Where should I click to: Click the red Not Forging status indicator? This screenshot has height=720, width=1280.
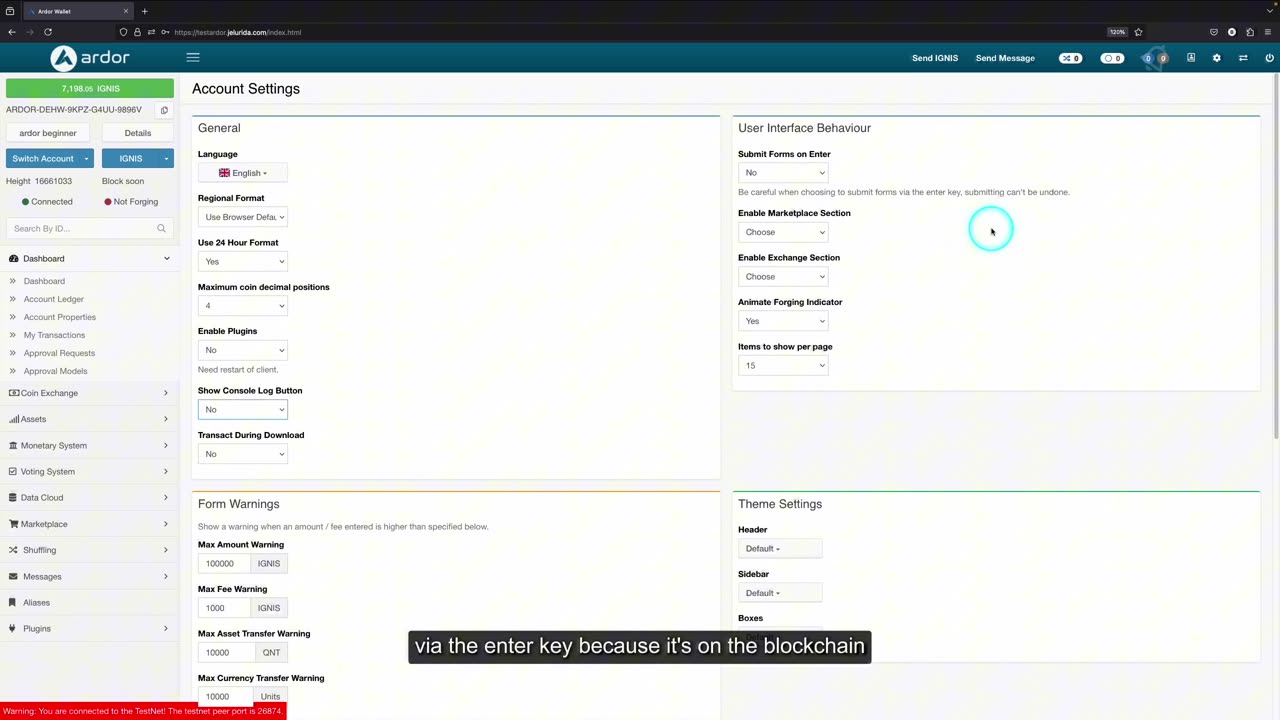(x=131, y=202)
